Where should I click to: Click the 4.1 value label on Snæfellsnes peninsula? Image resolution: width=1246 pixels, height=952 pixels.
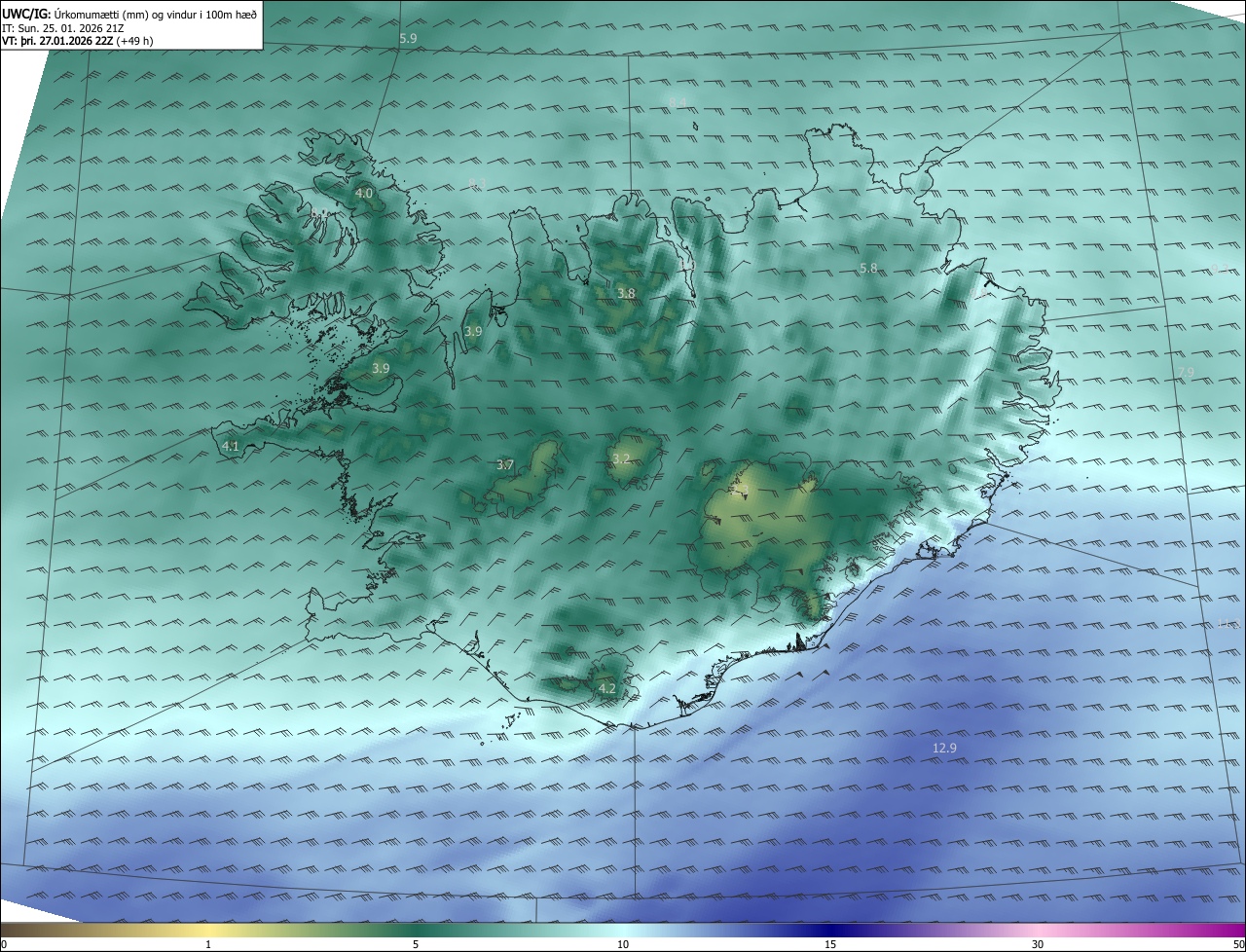(231, 446)
